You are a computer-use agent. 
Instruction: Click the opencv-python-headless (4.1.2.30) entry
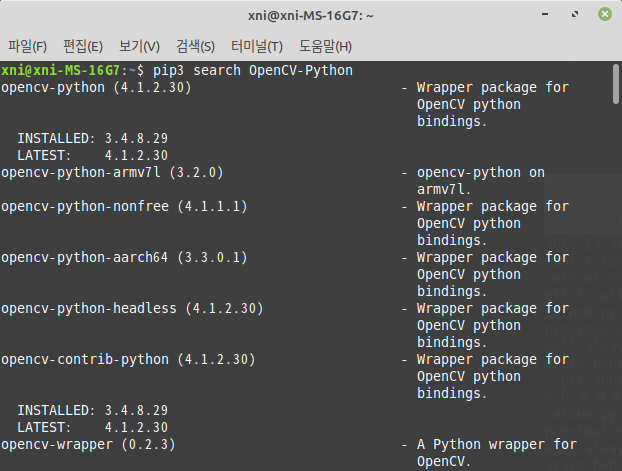tap(132, 308)
